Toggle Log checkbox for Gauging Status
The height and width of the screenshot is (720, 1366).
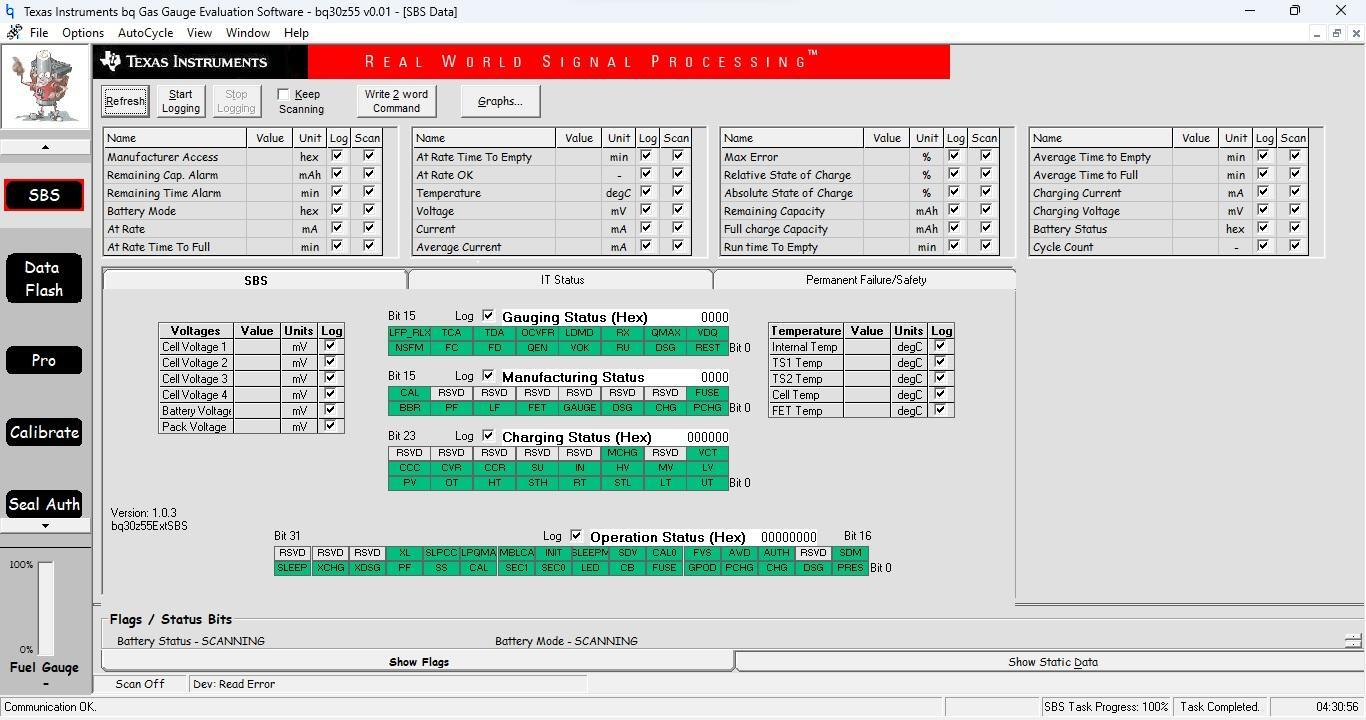coord(488,316)
